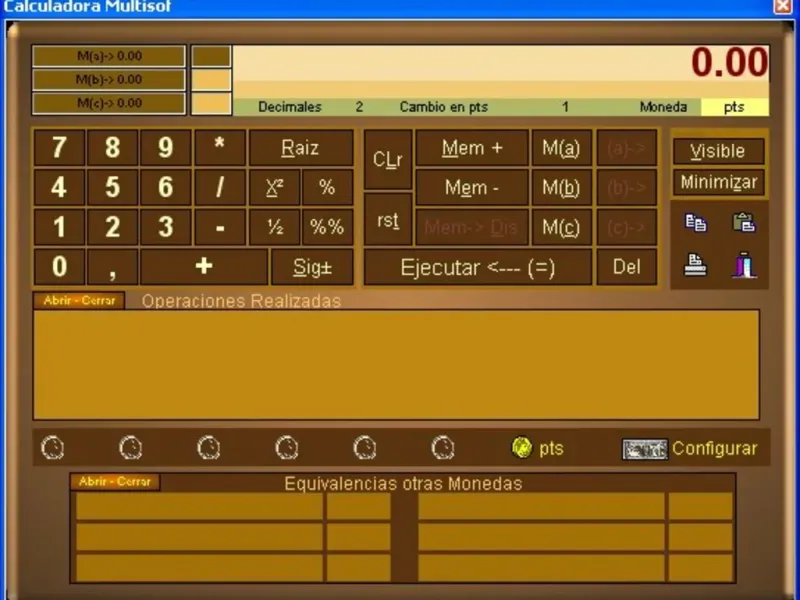The image size is (800, 600).
Task: Click the Decimales value 2
Action: pyautogui.click(x=359, y=107)
